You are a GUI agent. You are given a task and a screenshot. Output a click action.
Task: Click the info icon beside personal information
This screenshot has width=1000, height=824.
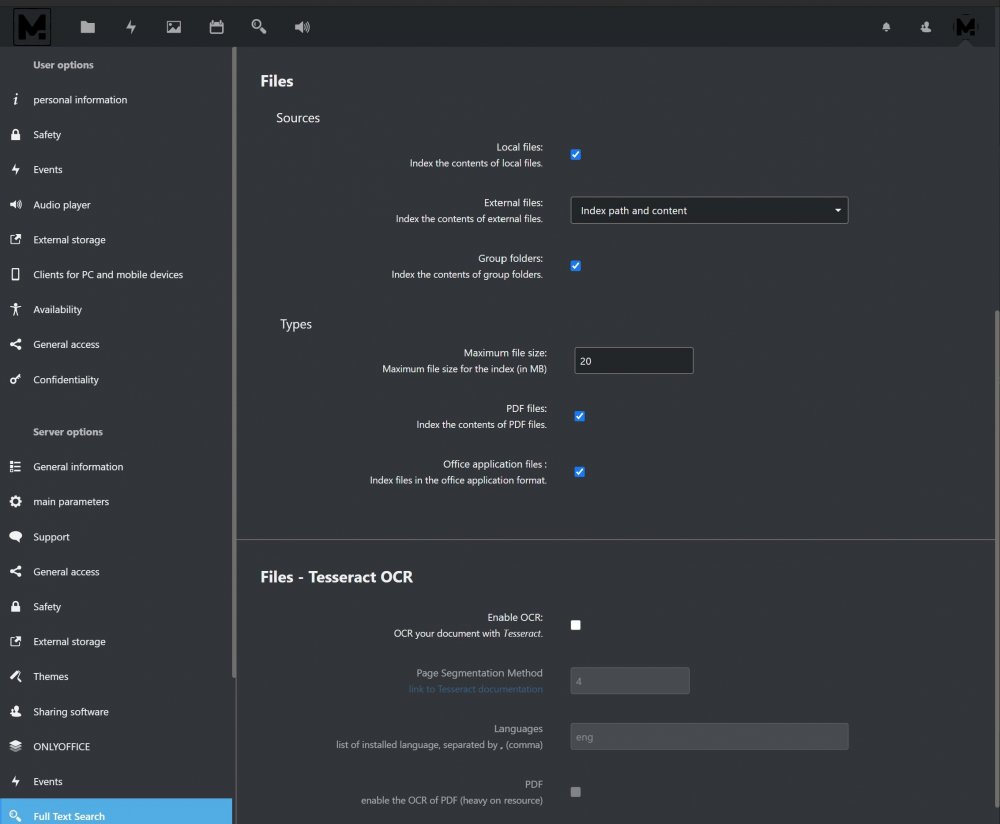point(16,99)
